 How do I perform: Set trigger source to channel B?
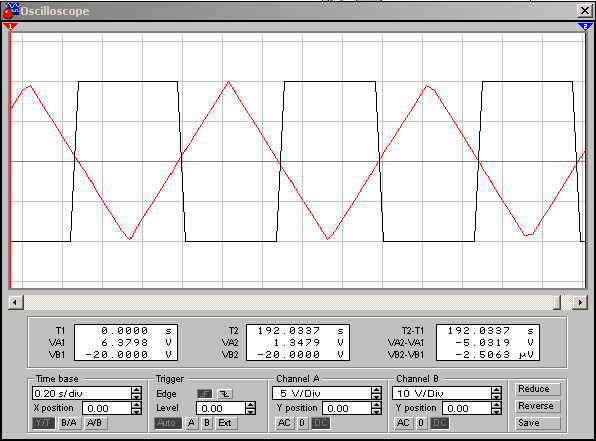[207, 423]
